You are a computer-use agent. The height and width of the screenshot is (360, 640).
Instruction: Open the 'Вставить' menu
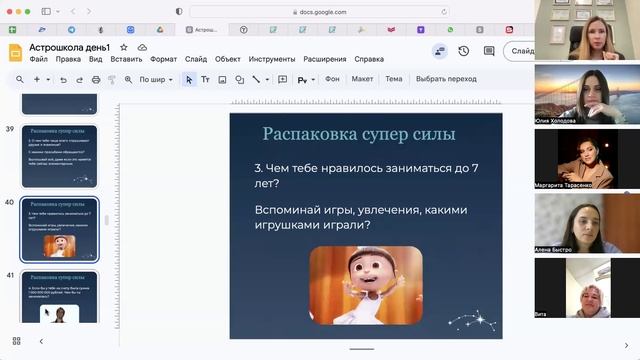126,59
